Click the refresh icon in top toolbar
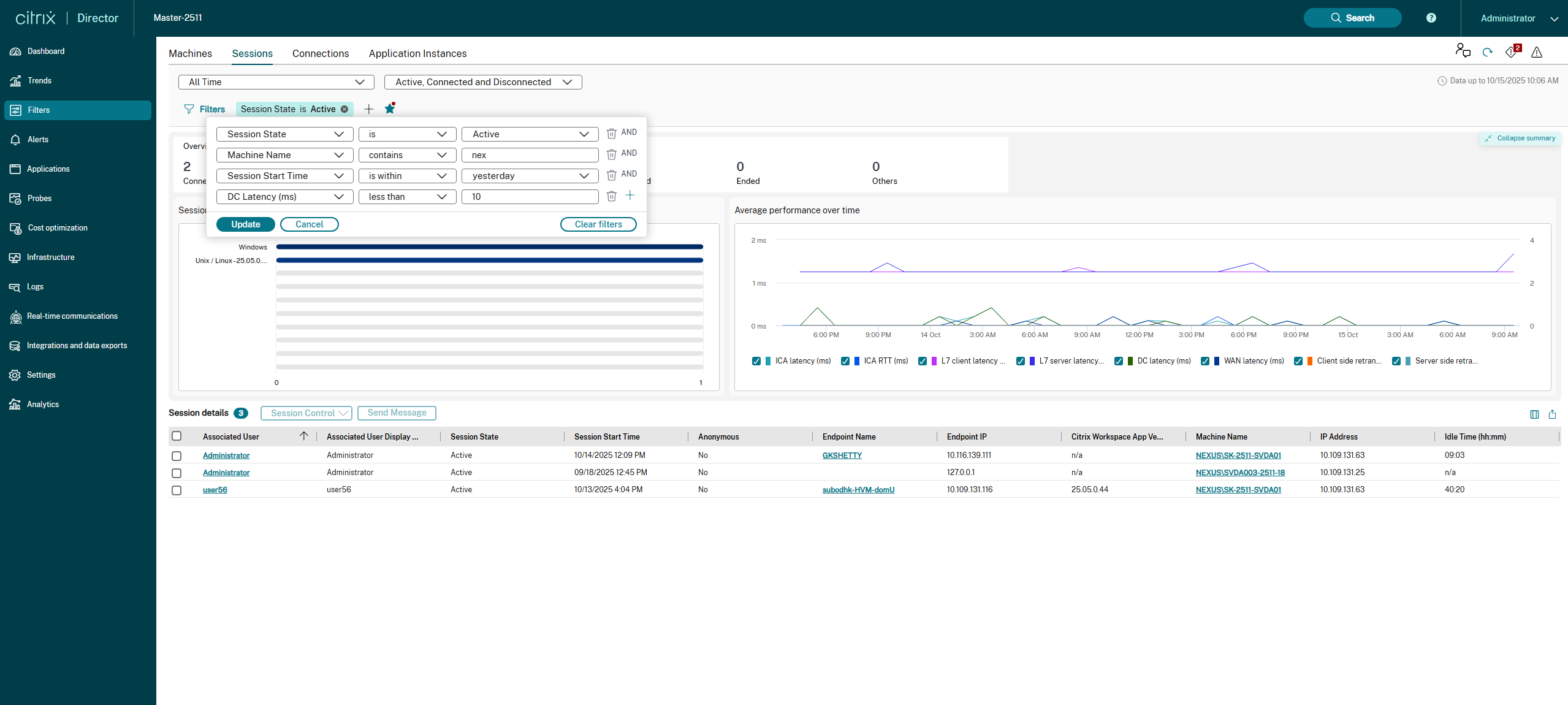 [1487, 53]
